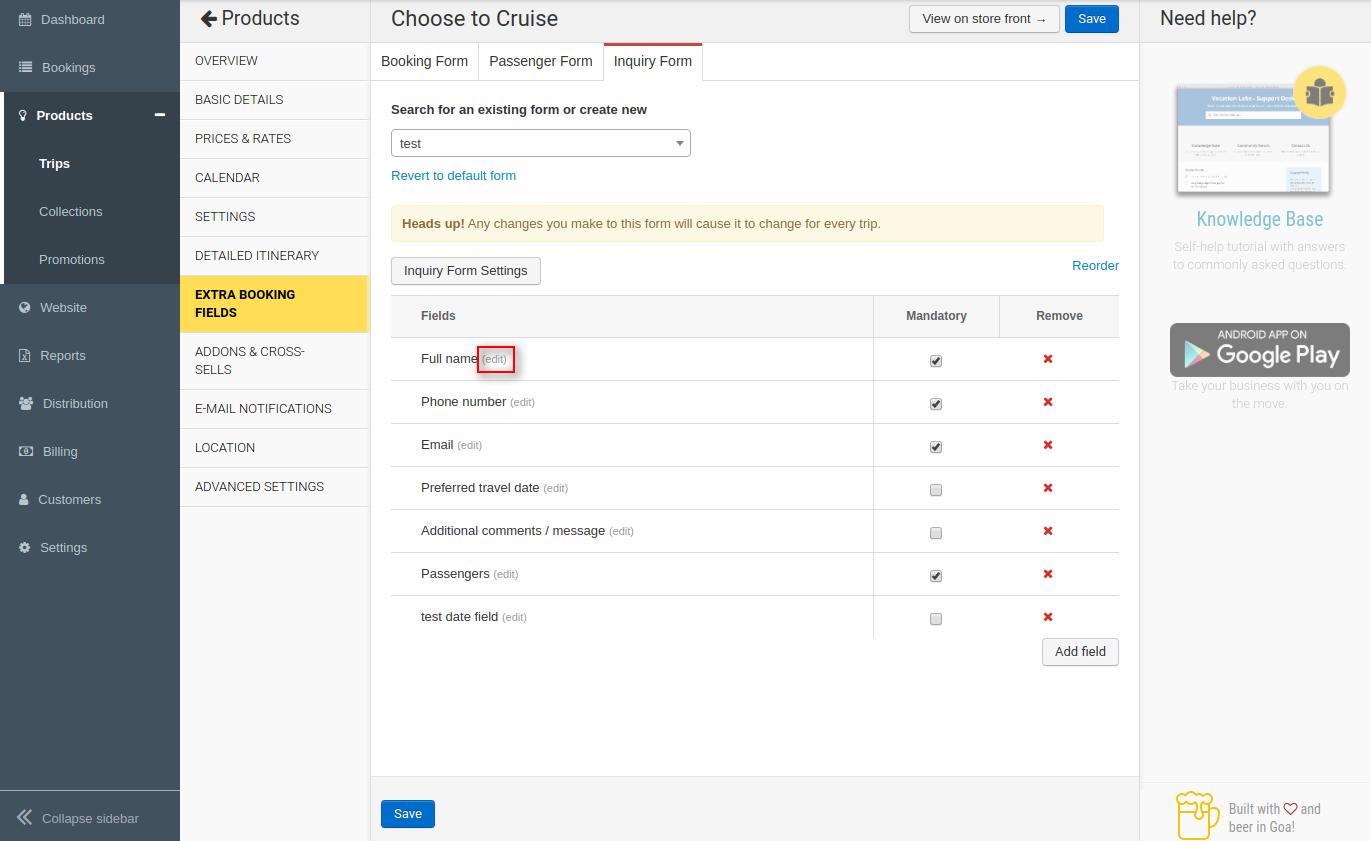Open Prices & Rates section
Screen dimensions: 1371x841
click(x=243, y=138)
